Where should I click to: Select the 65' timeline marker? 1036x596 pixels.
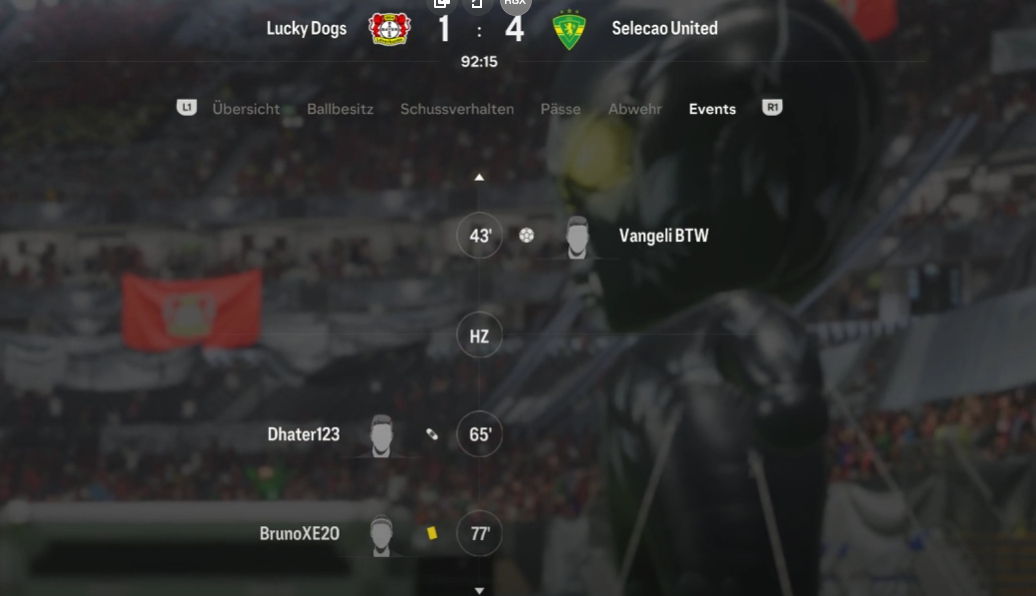coord(479,434)
